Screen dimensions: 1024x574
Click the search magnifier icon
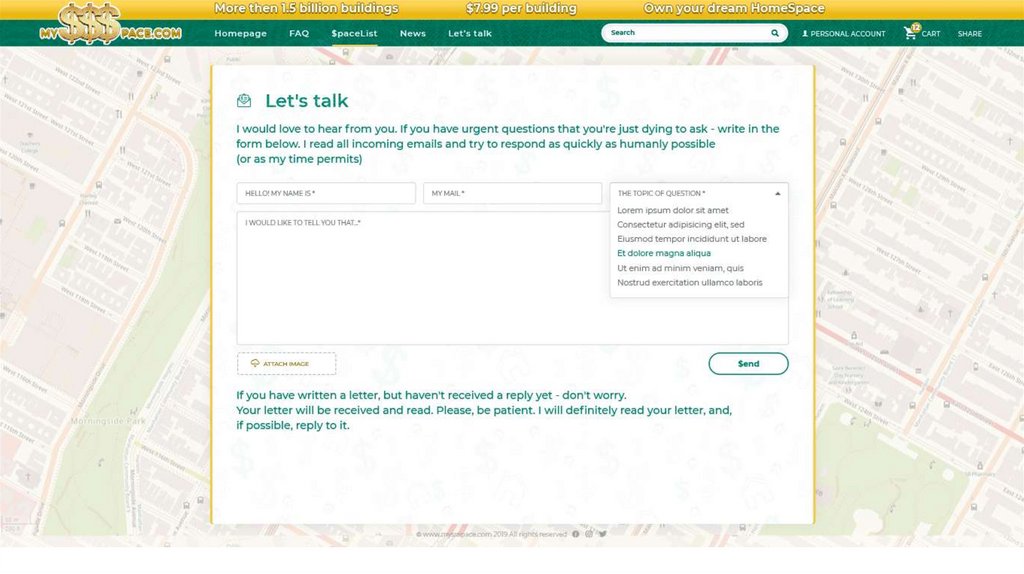tap(775, 33)
